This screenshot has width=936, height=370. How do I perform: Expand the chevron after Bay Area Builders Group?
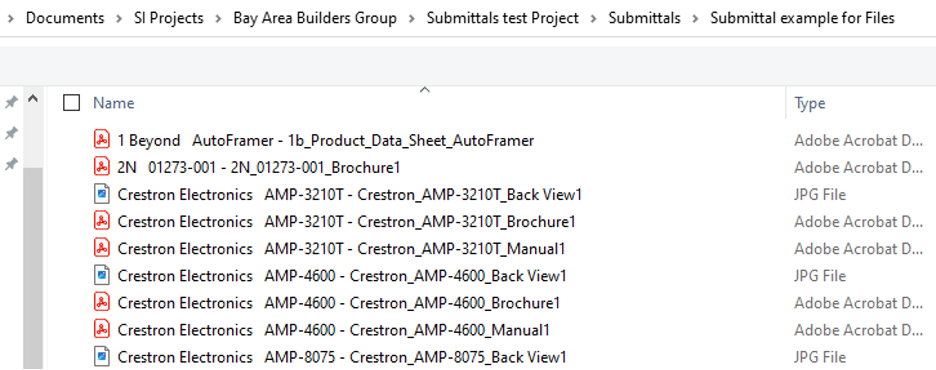pyautogui.click(x=411, y=18)
